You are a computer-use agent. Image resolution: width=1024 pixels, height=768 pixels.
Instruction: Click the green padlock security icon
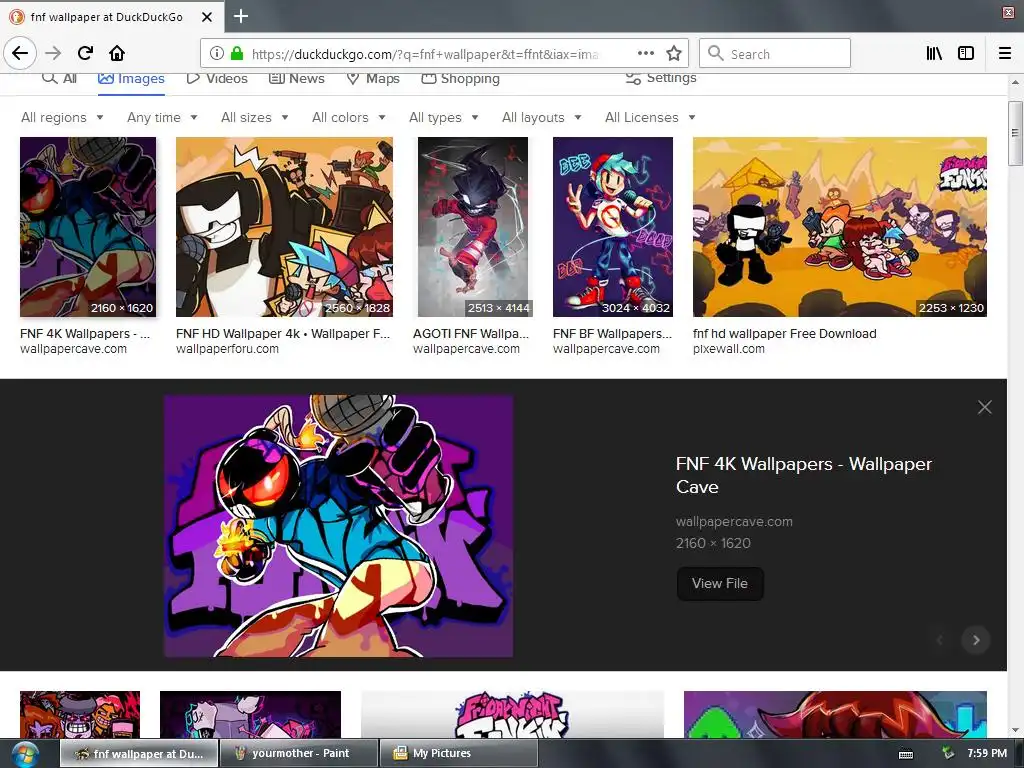(237, 53)
